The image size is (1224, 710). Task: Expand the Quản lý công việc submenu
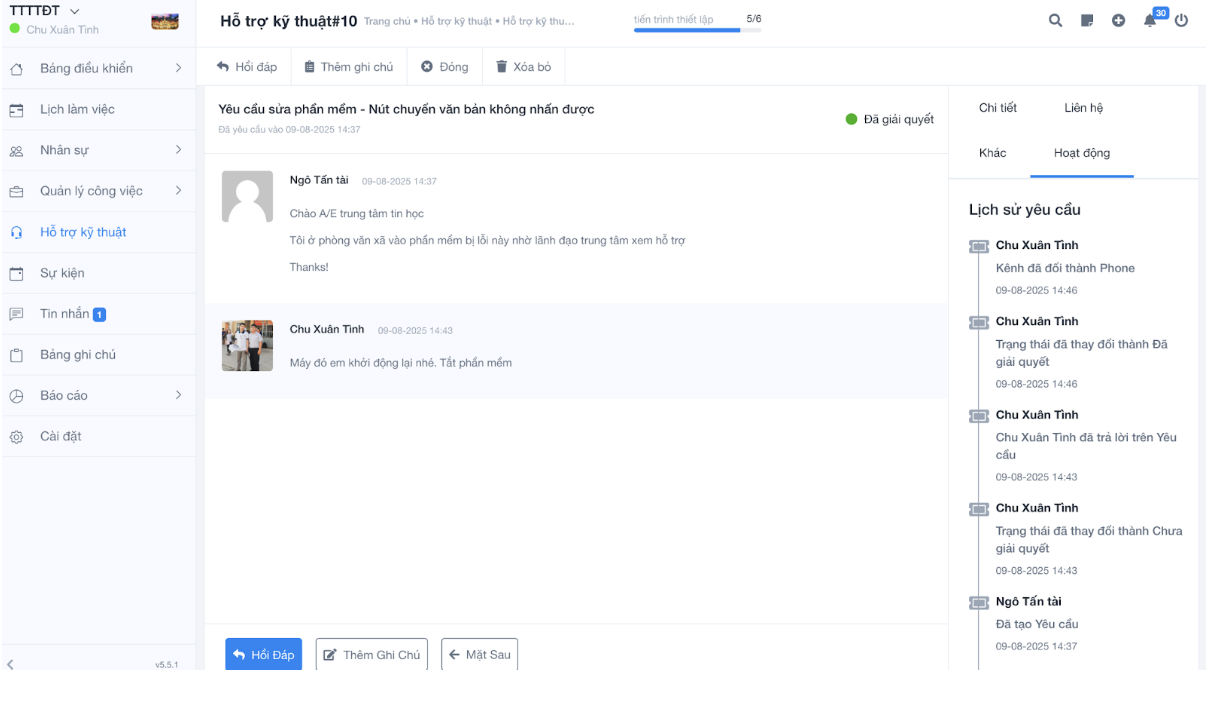click(x=178, y=191)
